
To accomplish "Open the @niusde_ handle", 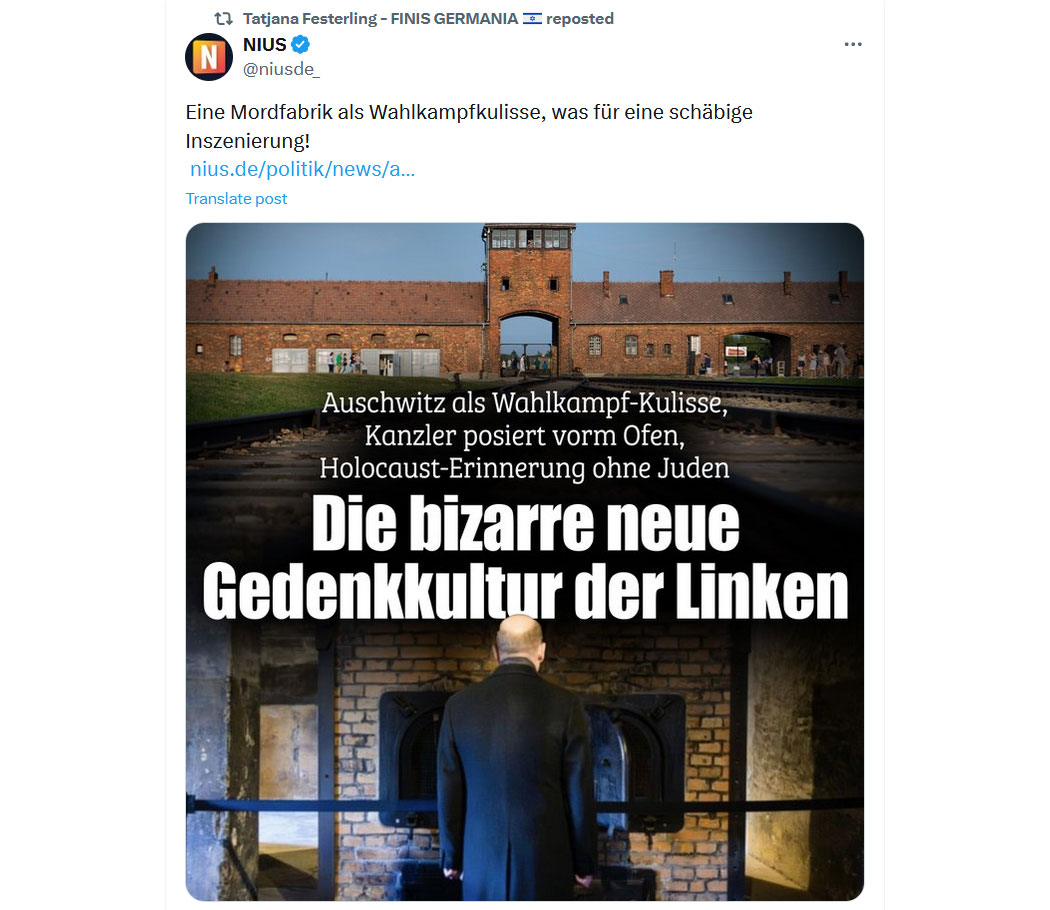I will (281, 69).
